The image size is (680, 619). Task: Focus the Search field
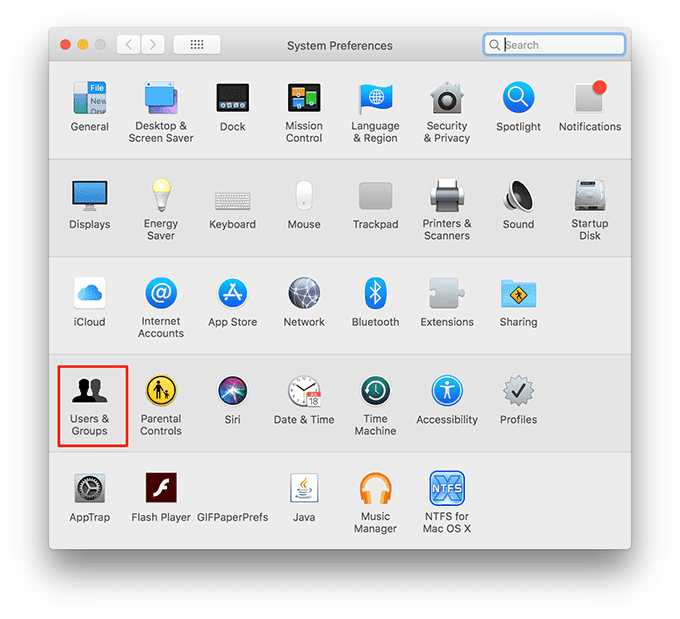tap(554, 45)
